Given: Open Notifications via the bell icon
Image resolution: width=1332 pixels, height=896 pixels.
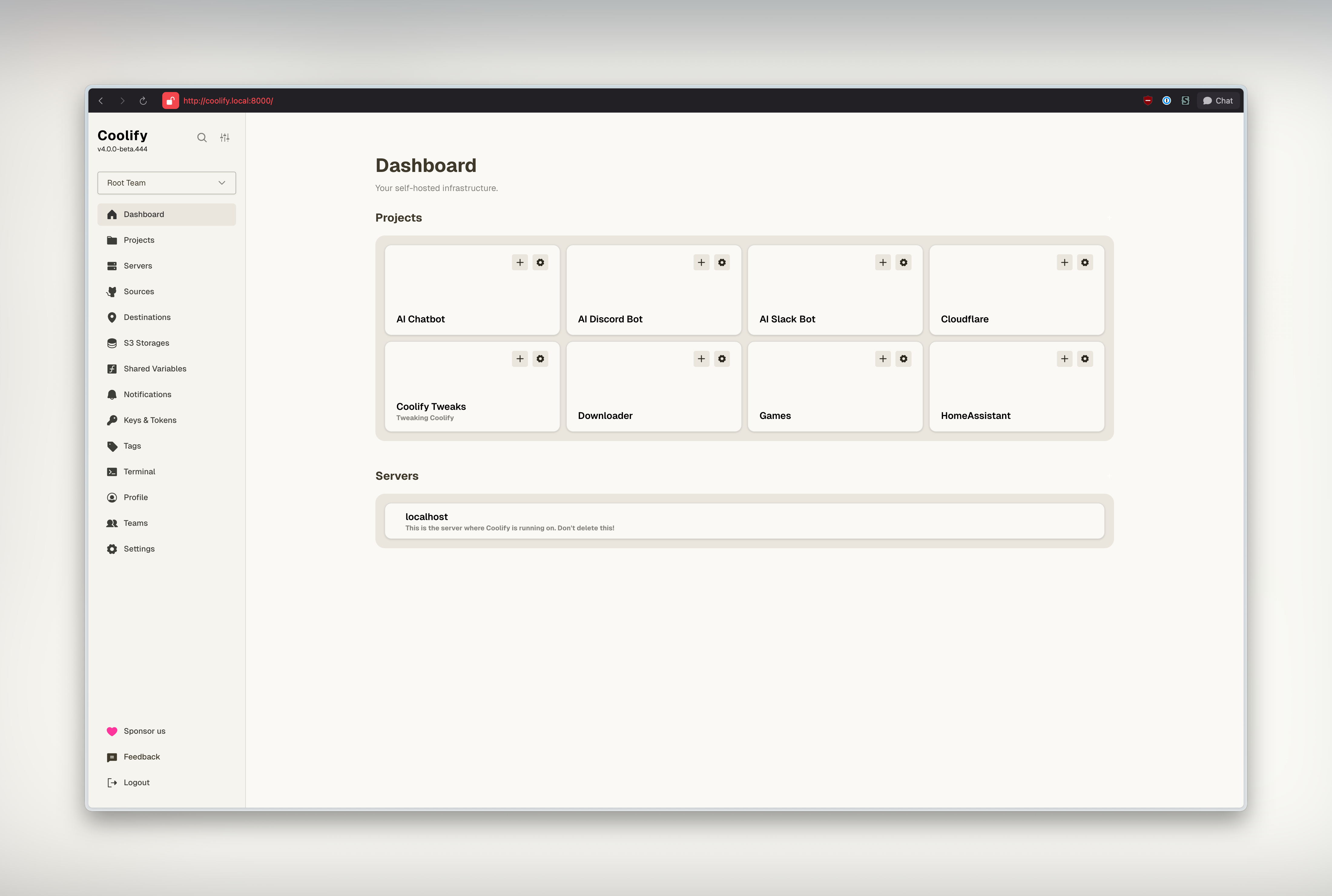Looking at the screenshot, I should pos(112,394).
